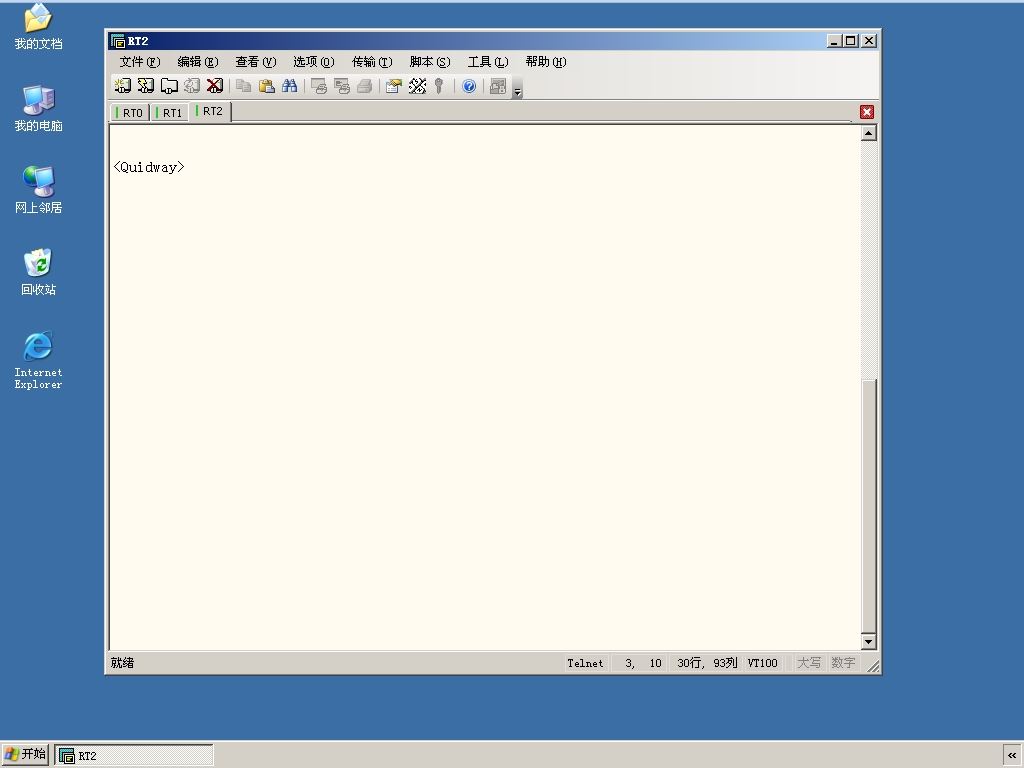Select the RT2 session tab

tap(211, 111)
